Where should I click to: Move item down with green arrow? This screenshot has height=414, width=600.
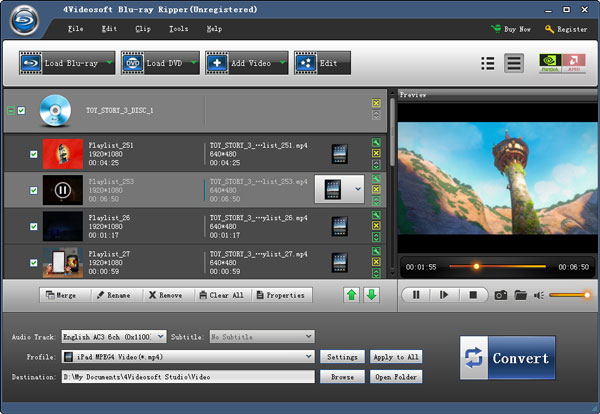click(371, 295)
